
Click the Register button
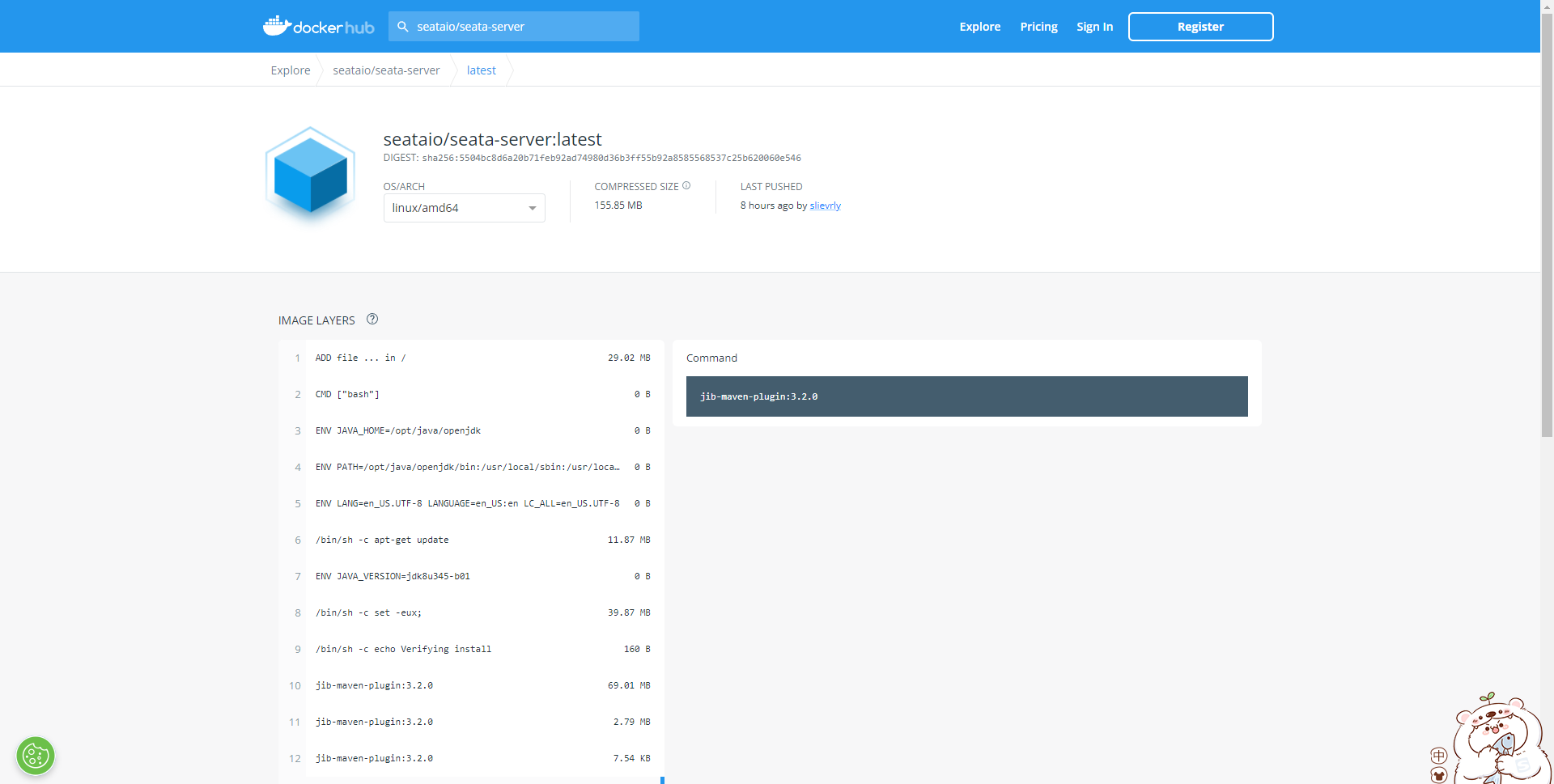1200,27
